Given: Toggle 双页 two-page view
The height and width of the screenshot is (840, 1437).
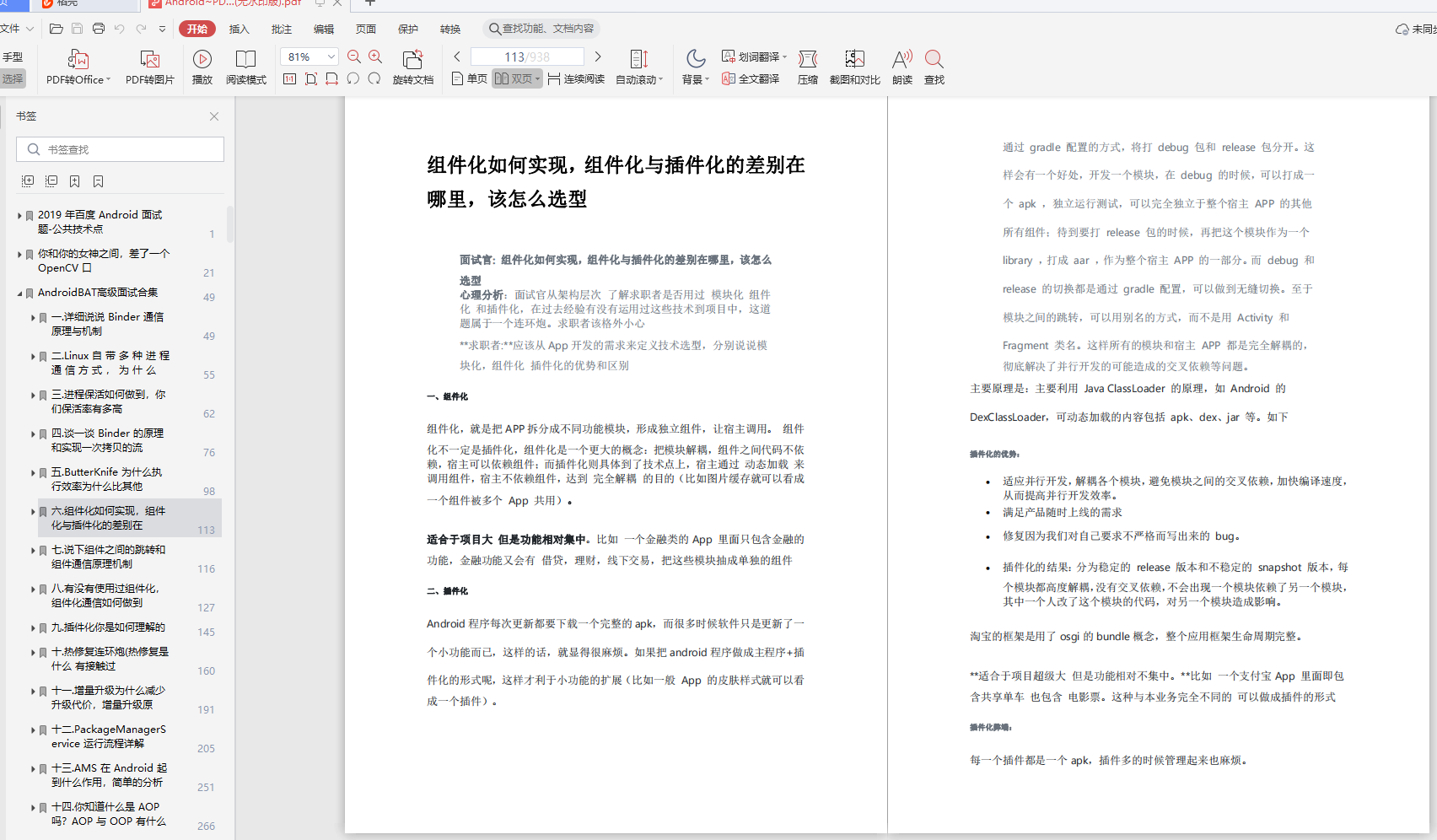Looking at the screenshot, I should tap(517, 79).
